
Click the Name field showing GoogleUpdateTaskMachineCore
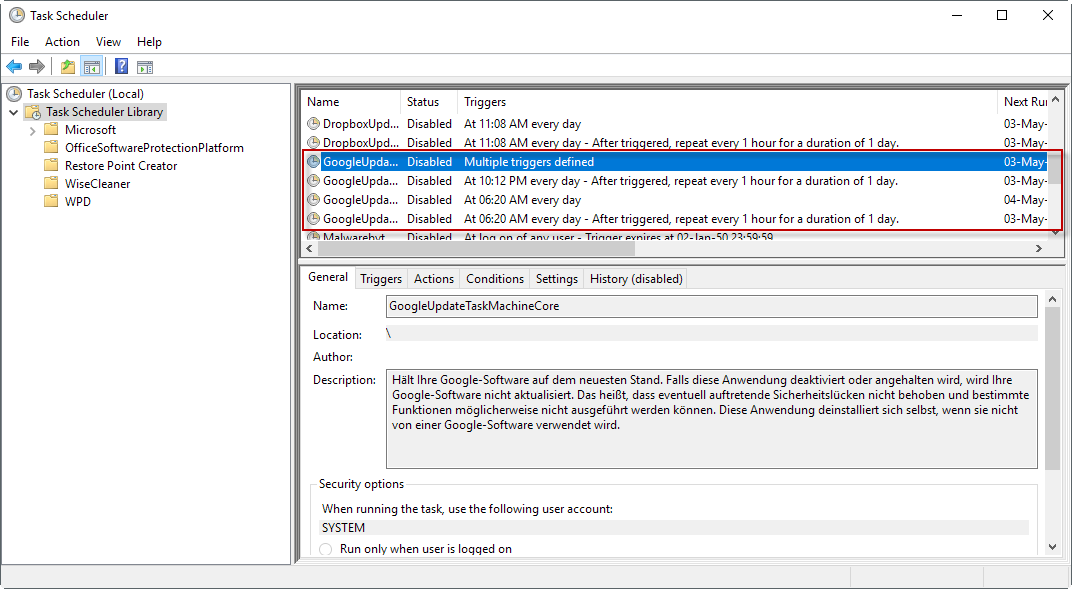712,306
